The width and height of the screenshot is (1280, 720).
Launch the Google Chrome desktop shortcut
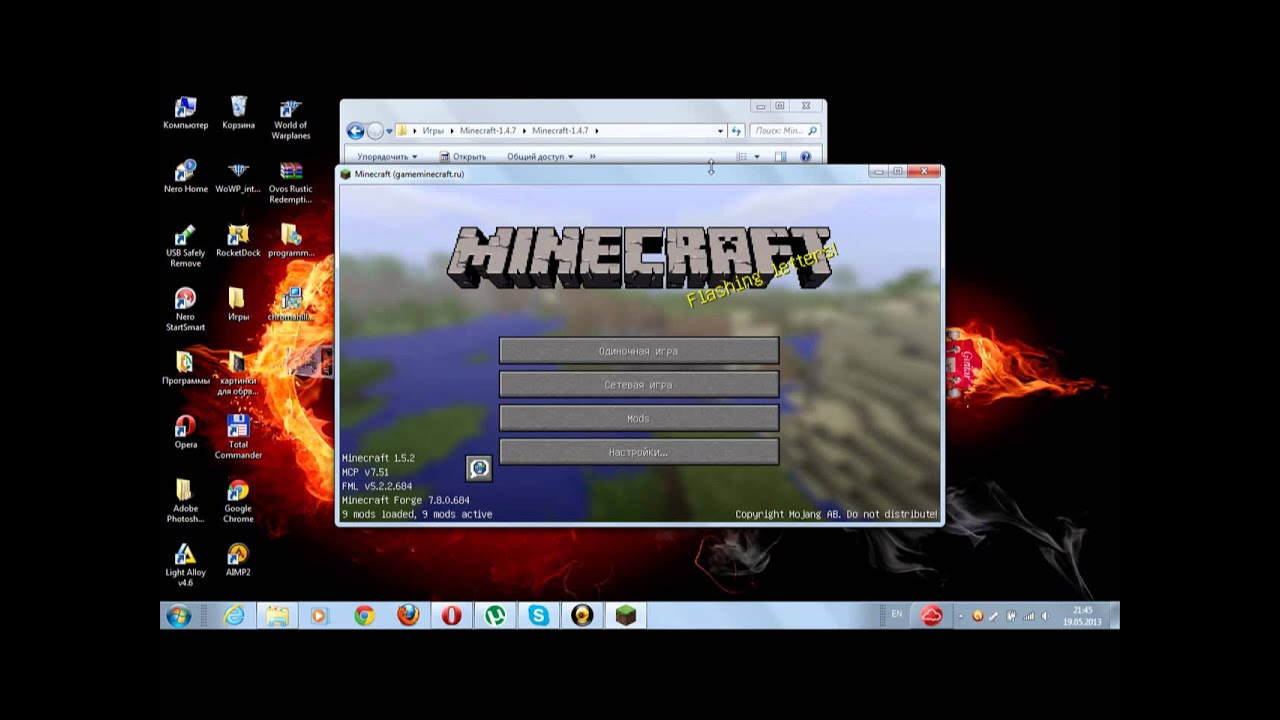[238, 502]
